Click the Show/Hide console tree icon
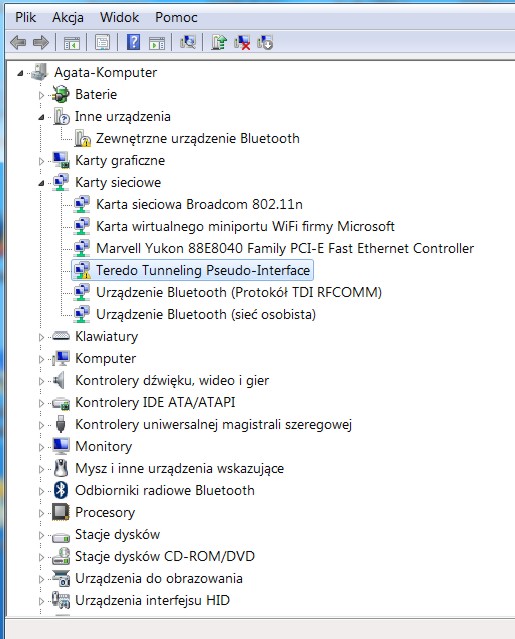Screen dimensions: 515x639 [72, 42]
